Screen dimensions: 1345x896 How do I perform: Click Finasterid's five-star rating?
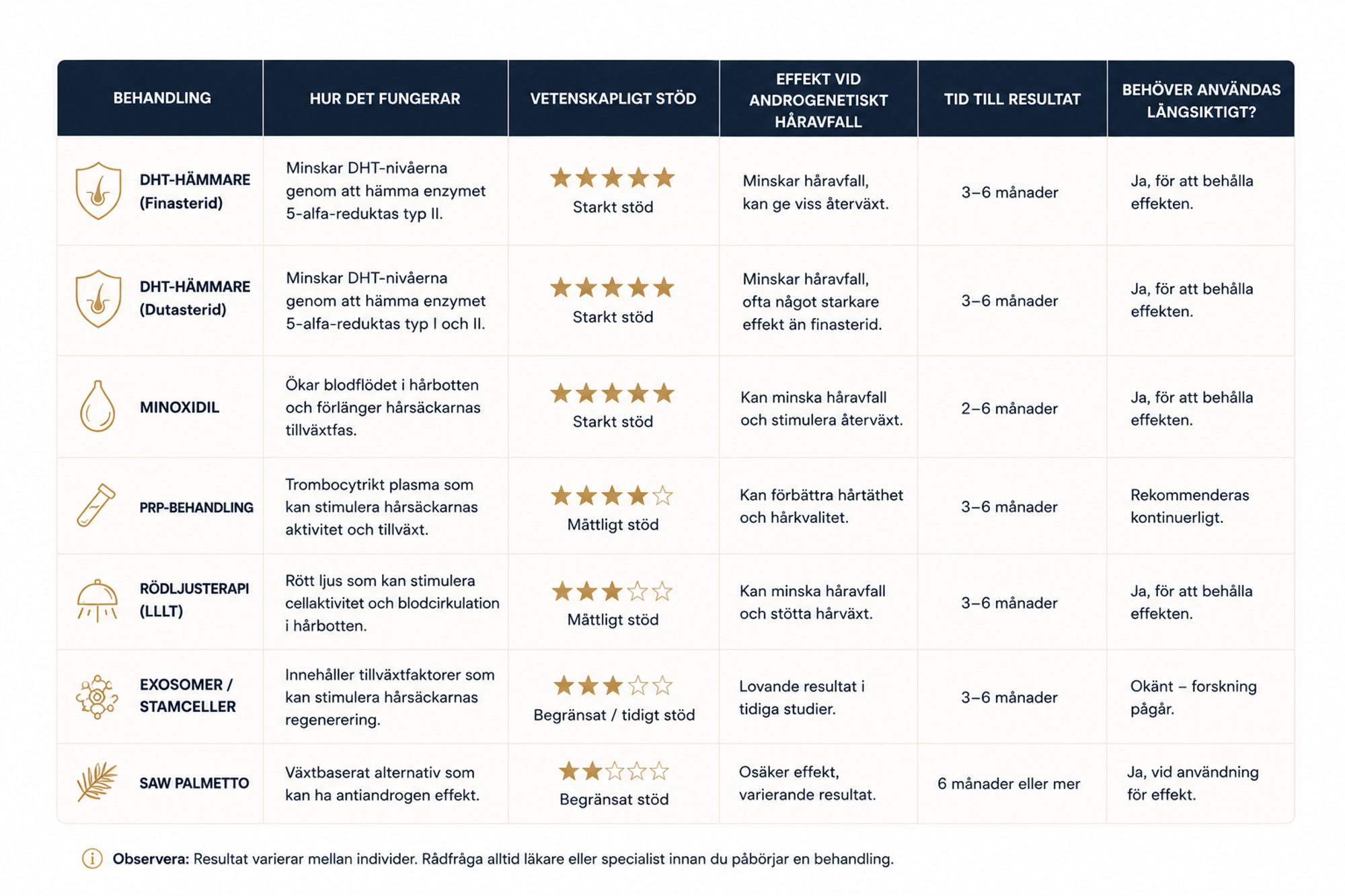click(x=612, y=178)
